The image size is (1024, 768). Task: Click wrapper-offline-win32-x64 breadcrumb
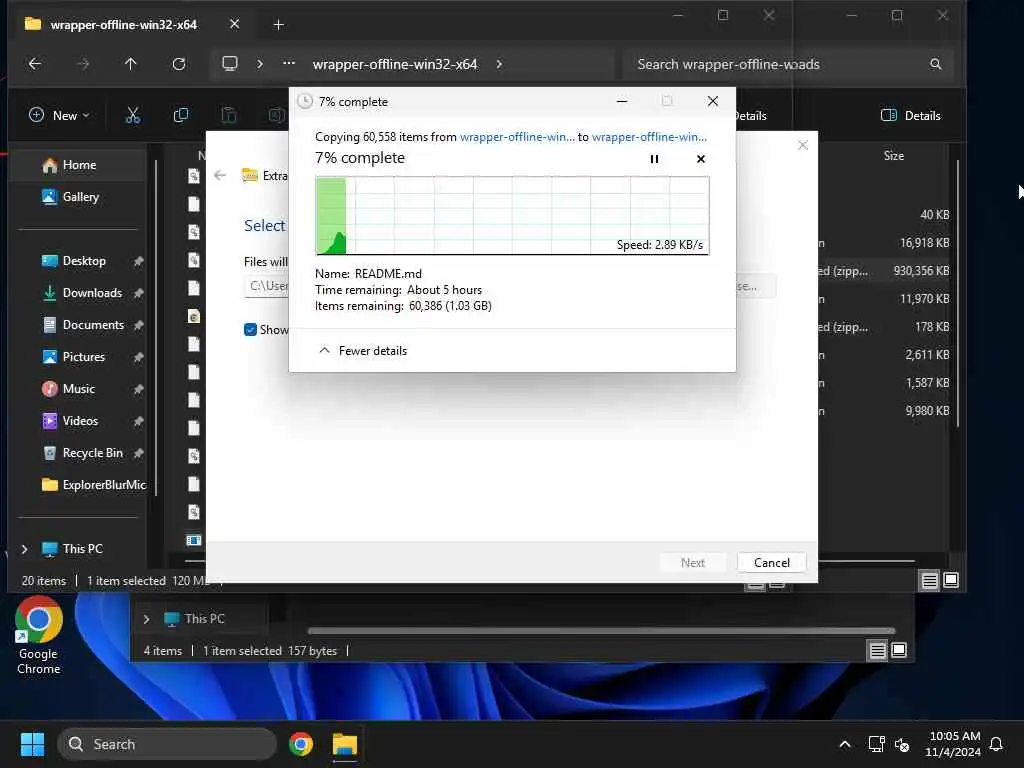pyautogui.click(x=394, y=64)
